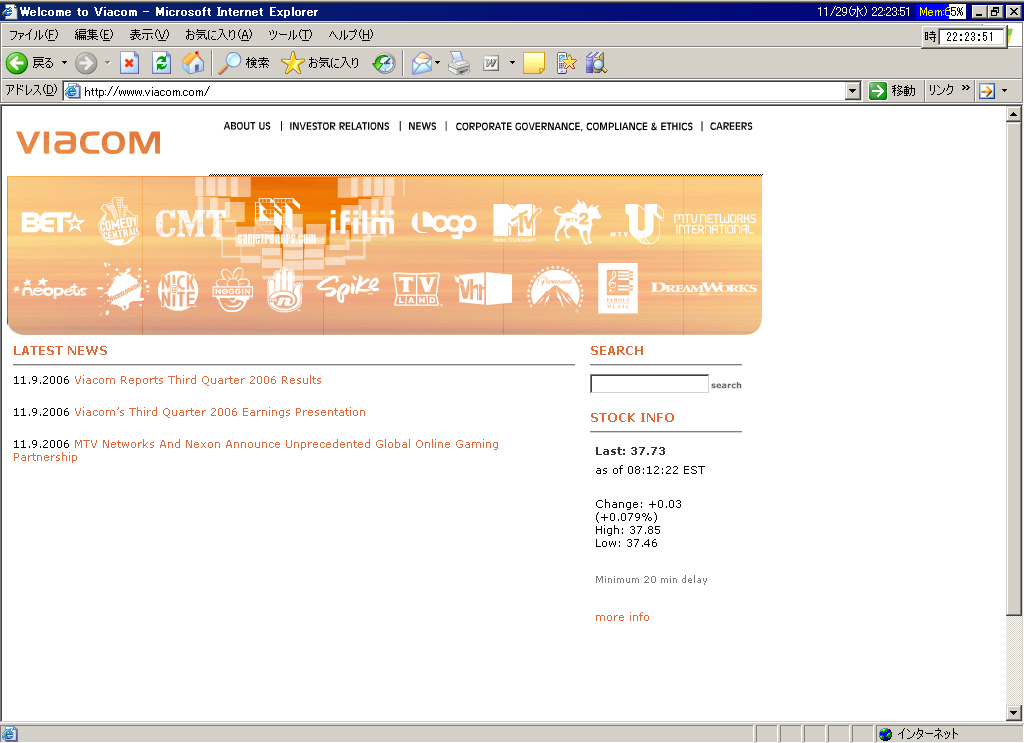
Task: Open the History toolbar icon
Action: coord(384,63)
